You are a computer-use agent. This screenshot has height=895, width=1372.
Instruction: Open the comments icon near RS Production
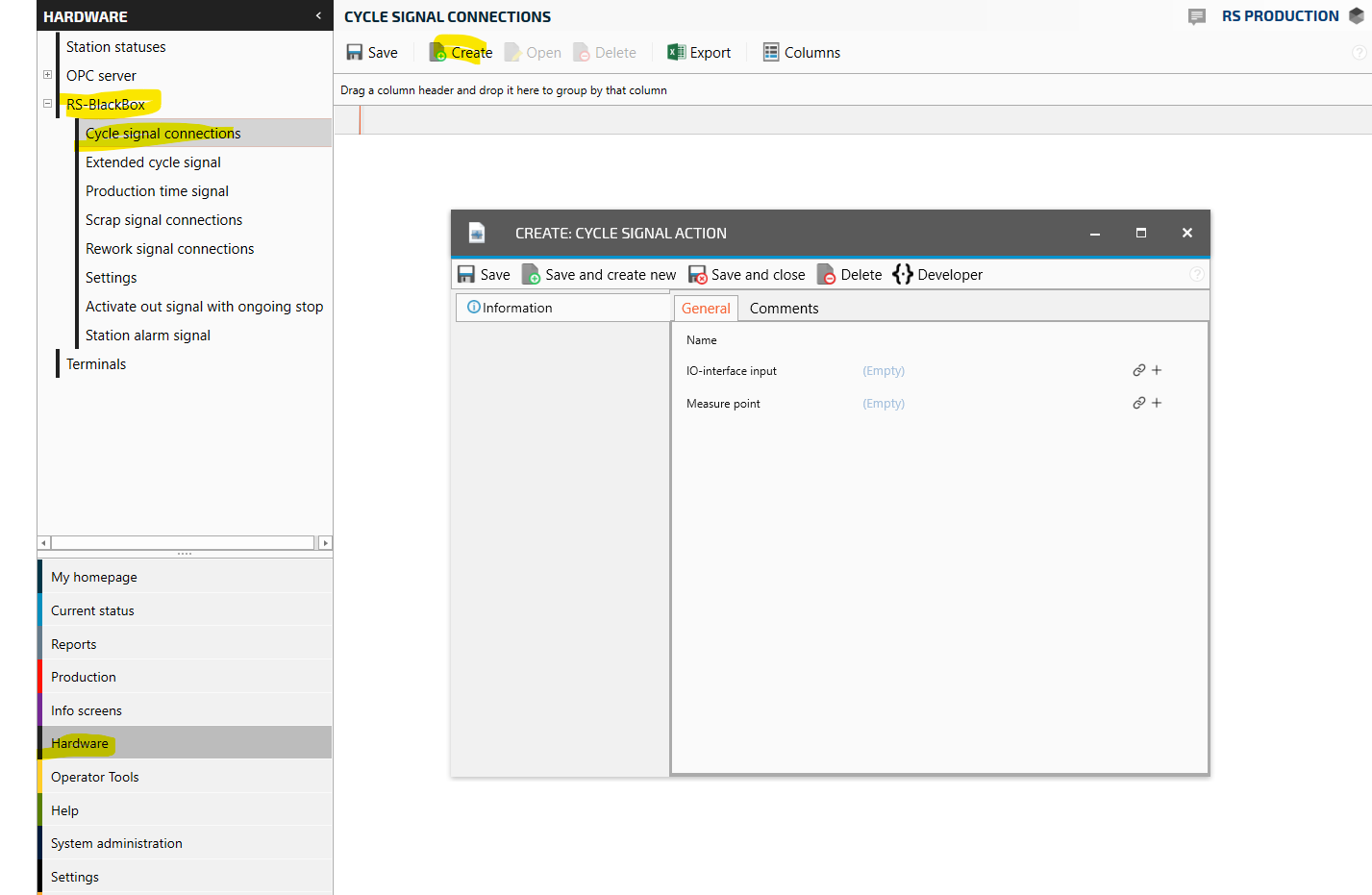(1196, 16)
